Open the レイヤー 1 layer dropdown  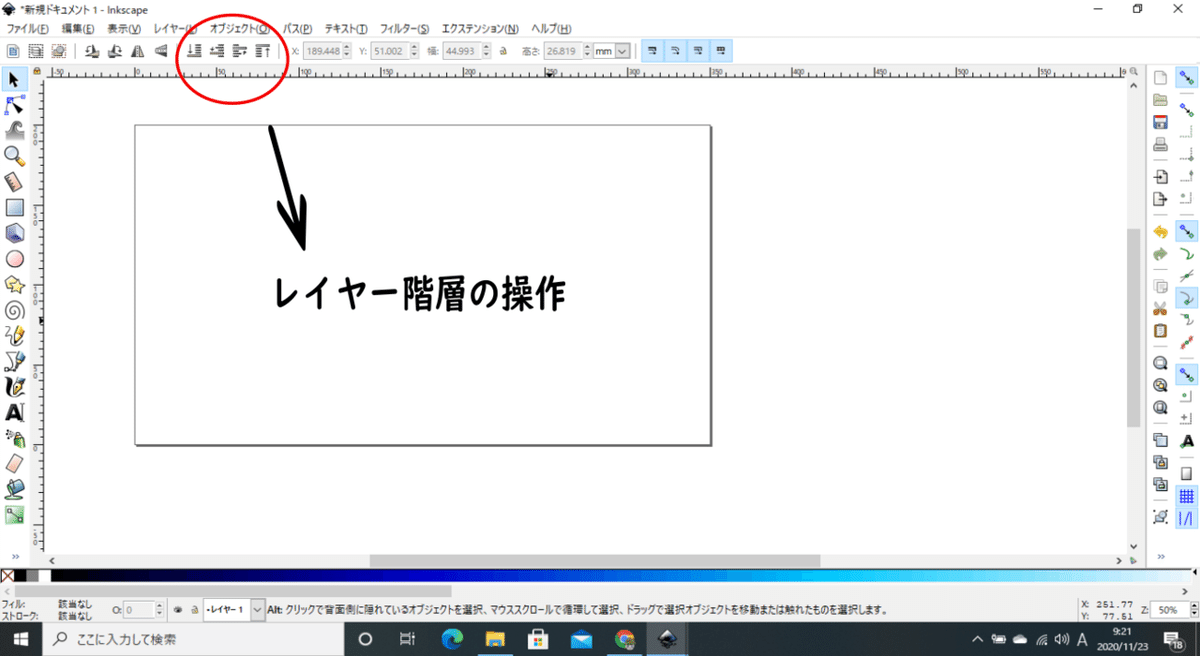tap(234, 609)
